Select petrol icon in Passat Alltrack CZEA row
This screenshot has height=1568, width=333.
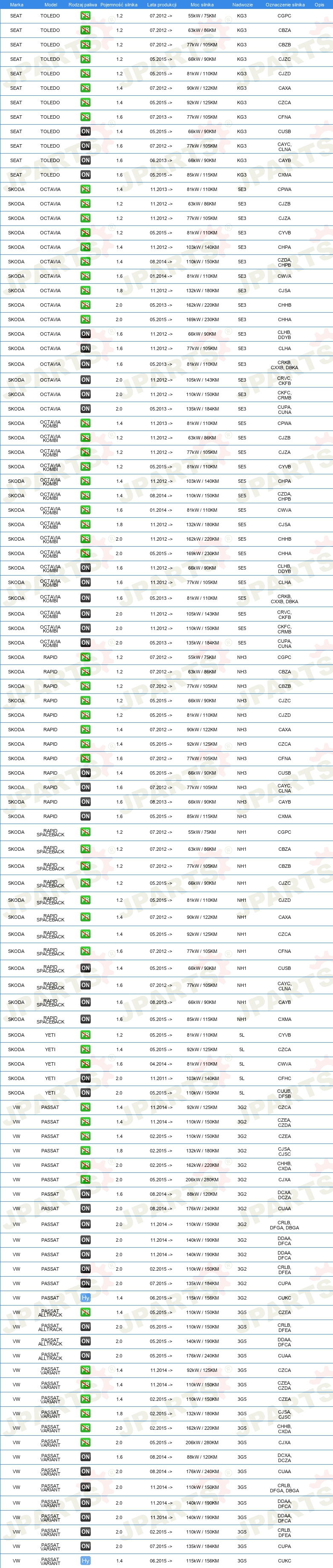(85, 1312)
